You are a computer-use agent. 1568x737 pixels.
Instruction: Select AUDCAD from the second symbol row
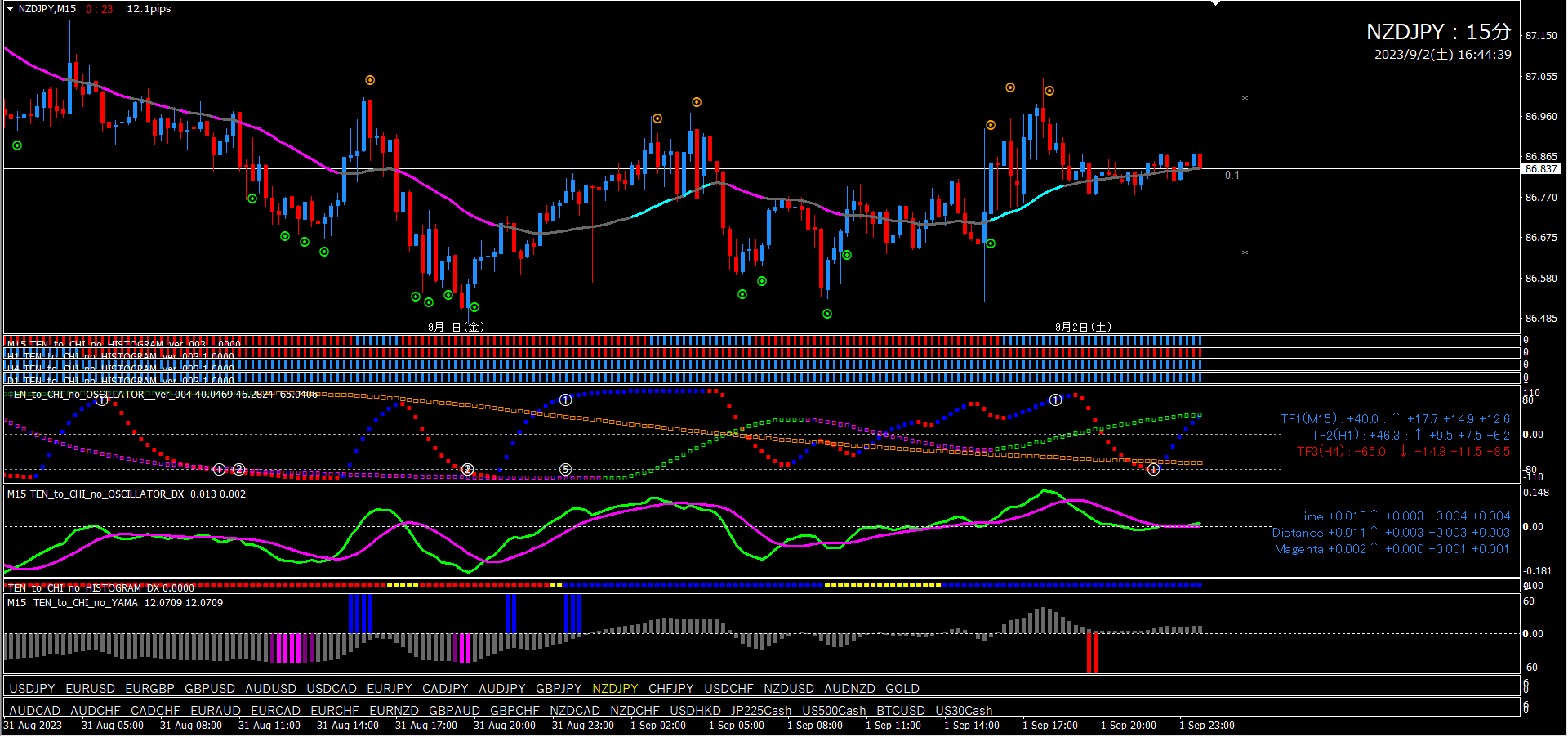[x=34, y=711]
